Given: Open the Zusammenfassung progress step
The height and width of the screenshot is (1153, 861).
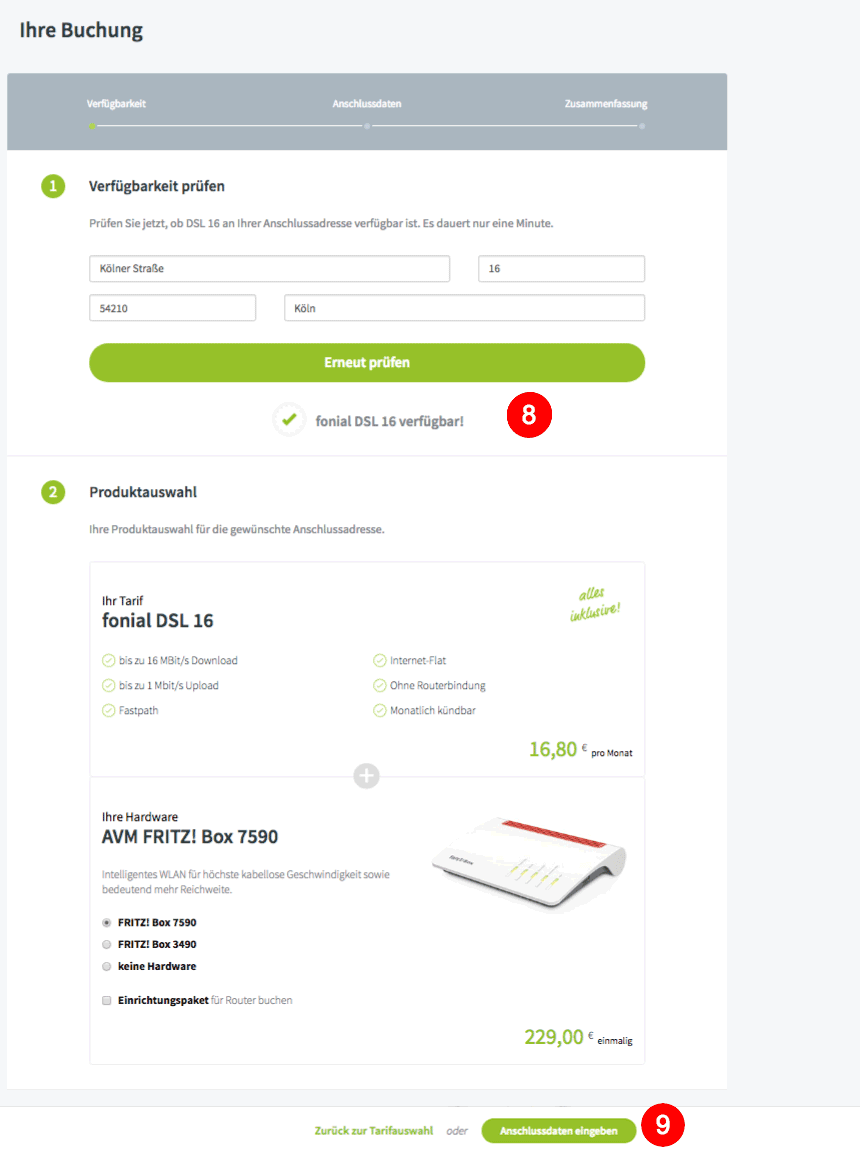Looking at the screenshot, I should pos(606,104).
